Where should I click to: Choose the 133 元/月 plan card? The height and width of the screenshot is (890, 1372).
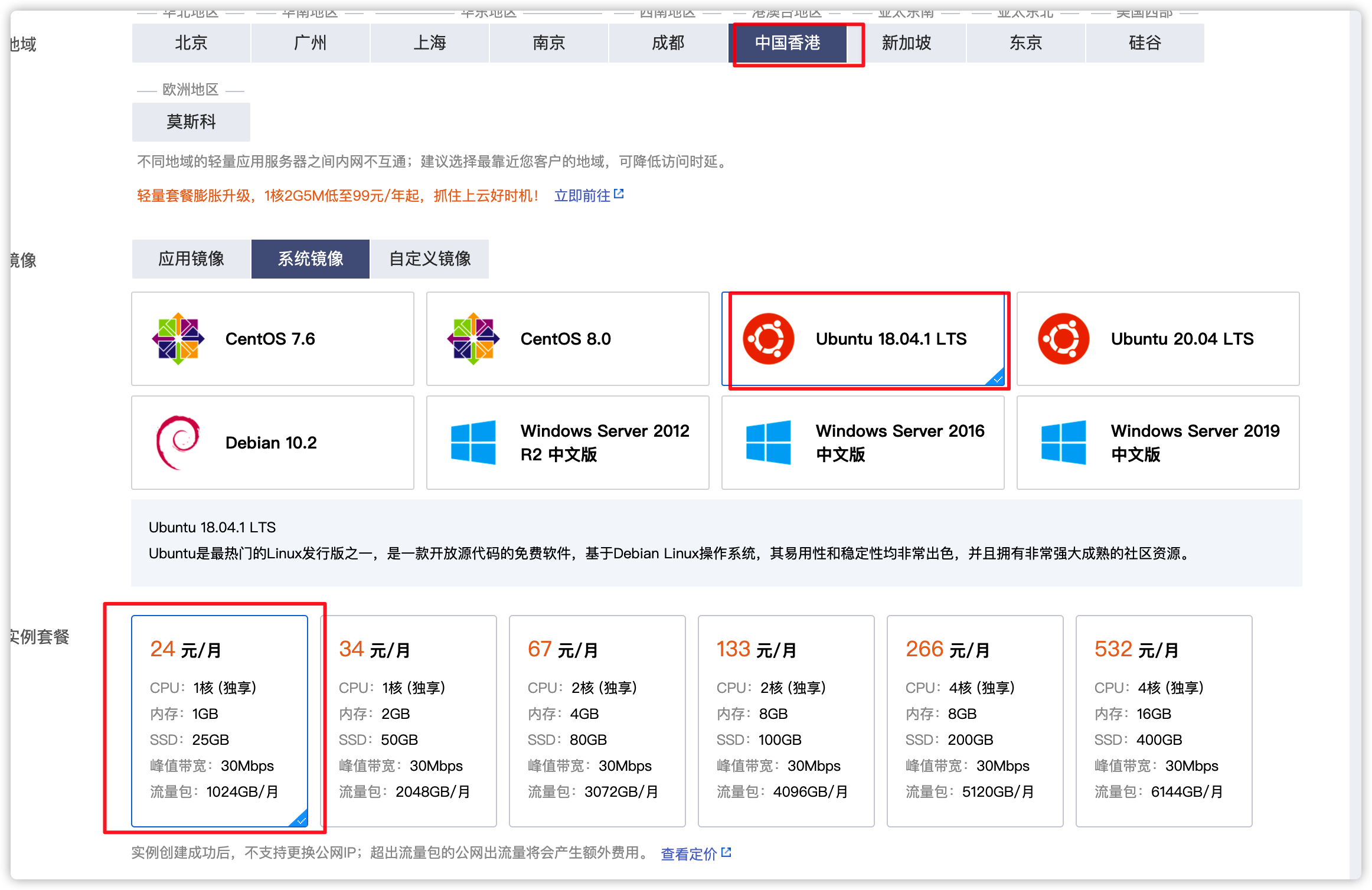[786, 720]
